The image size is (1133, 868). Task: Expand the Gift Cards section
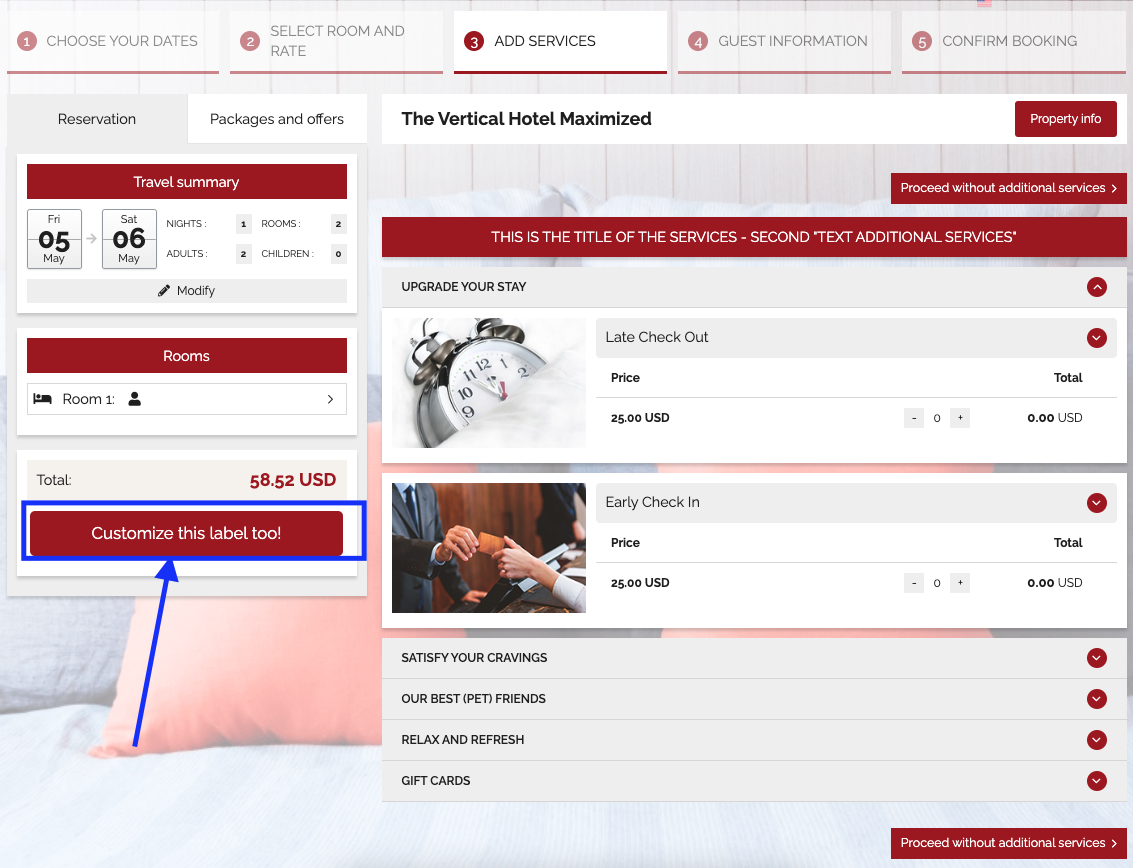754,781
